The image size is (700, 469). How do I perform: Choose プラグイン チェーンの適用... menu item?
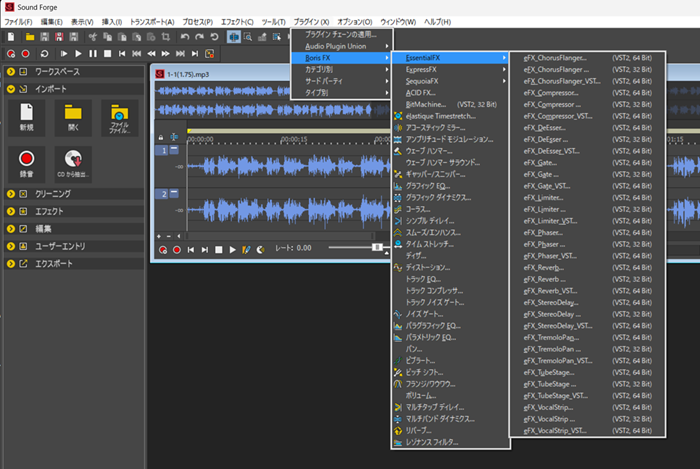pyautogui.click(x=342, y=34)
